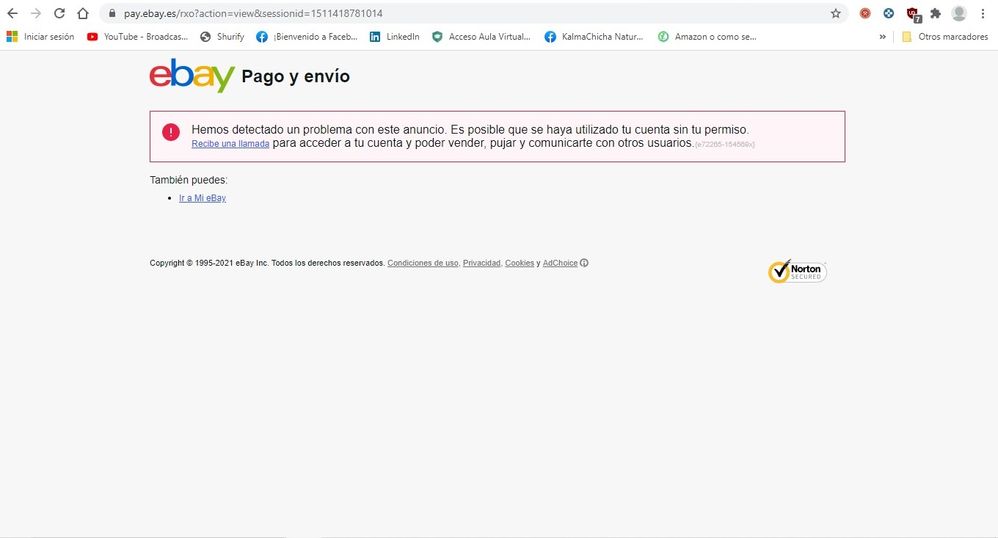The image size is (998, 538).
Task: Open the Shurify bookmark
Action: coord(222,37)
